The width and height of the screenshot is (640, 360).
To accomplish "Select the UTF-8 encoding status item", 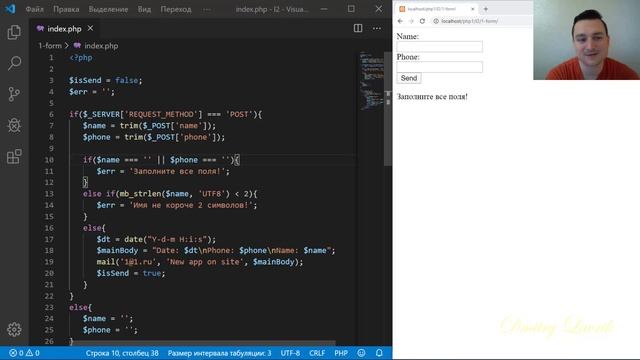I will [290, 353].
